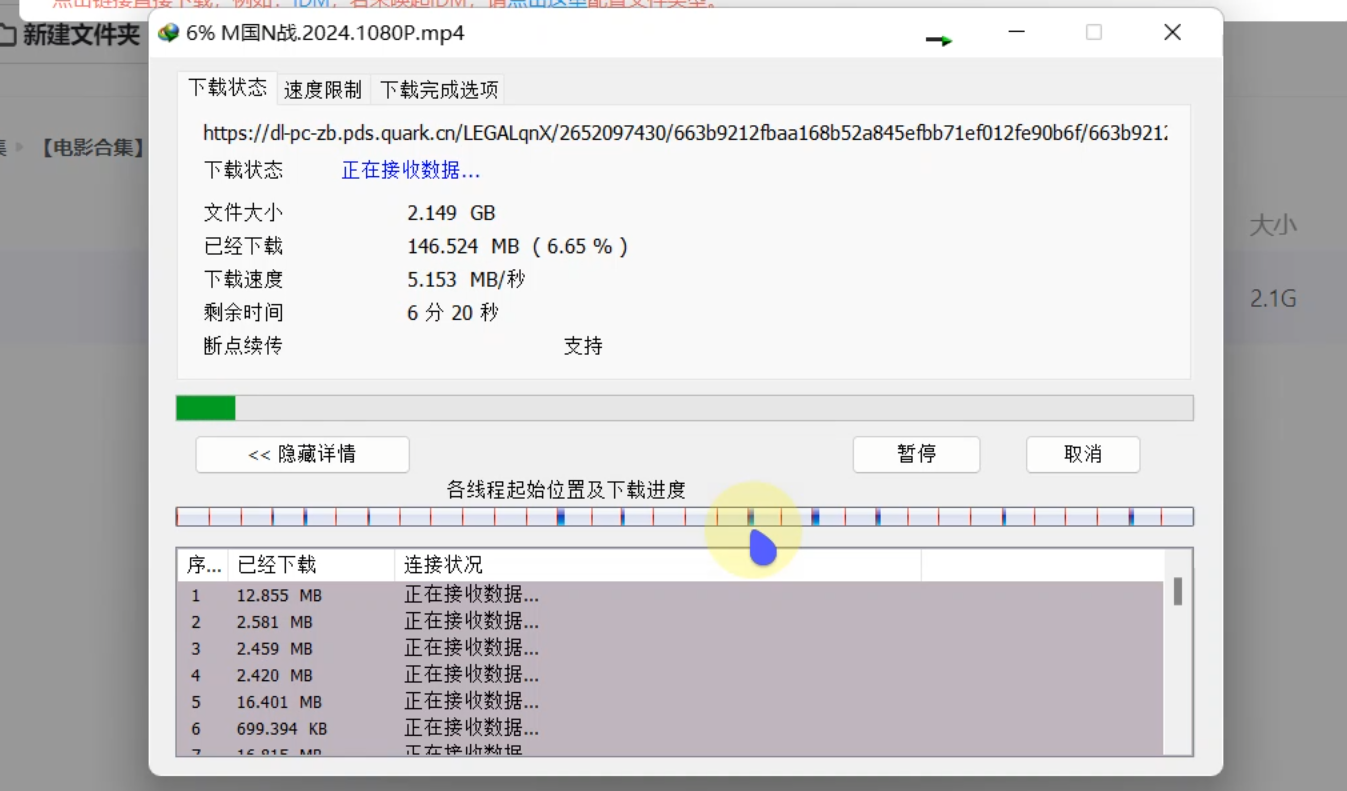Click the 大小 column header in background window
Screen dimensions: 1347x791
[1273, 226]
